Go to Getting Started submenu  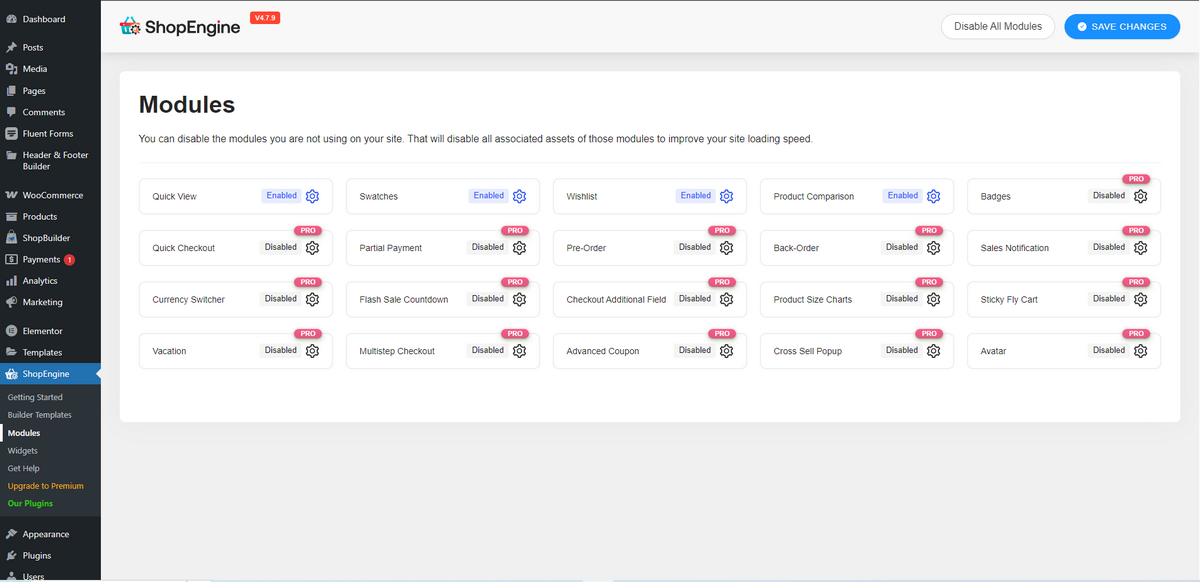(x=35, y=397)
